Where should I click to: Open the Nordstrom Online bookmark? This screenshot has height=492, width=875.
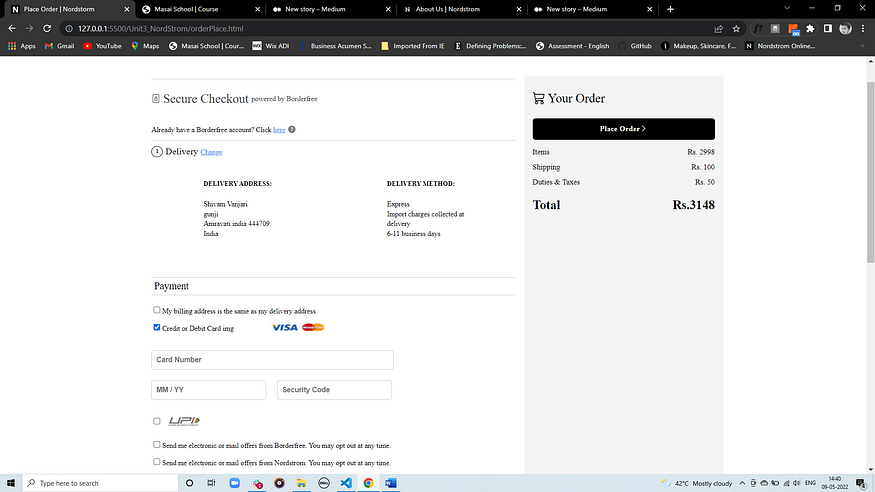point(780,46)
